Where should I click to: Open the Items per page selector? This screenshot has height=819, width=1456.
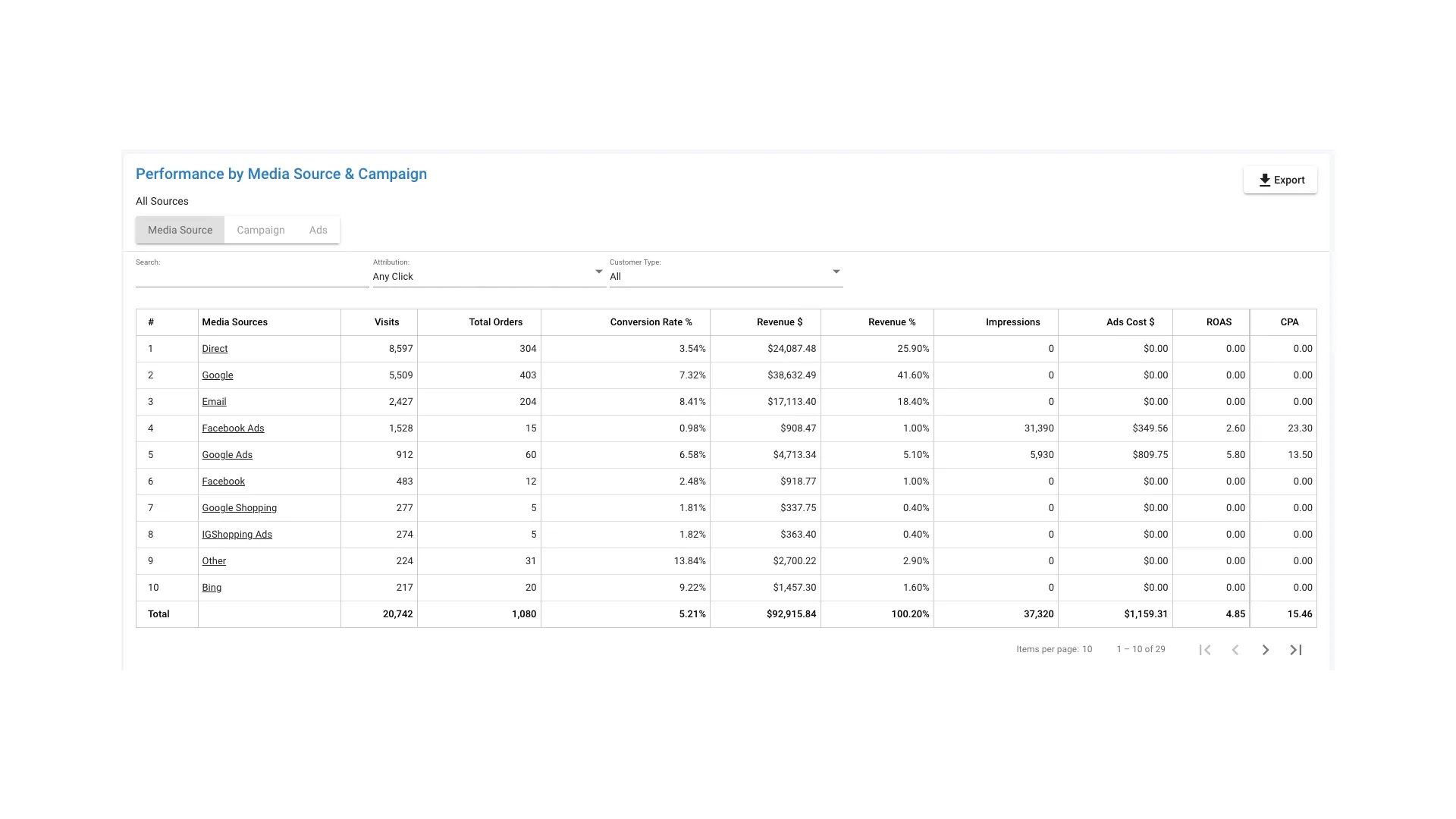(x=1087, y=649)
